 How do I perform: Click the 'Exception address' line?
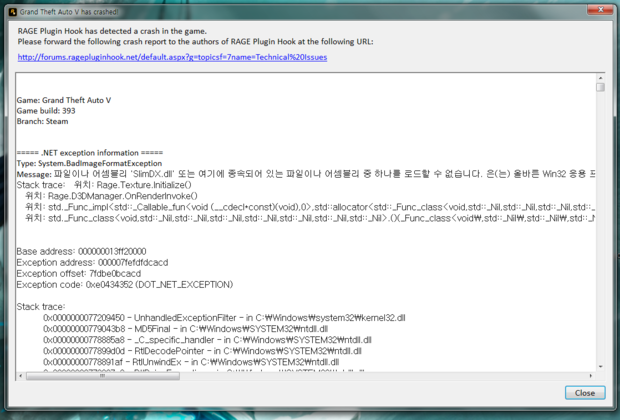pyautogui.click(x=92, y=263)
